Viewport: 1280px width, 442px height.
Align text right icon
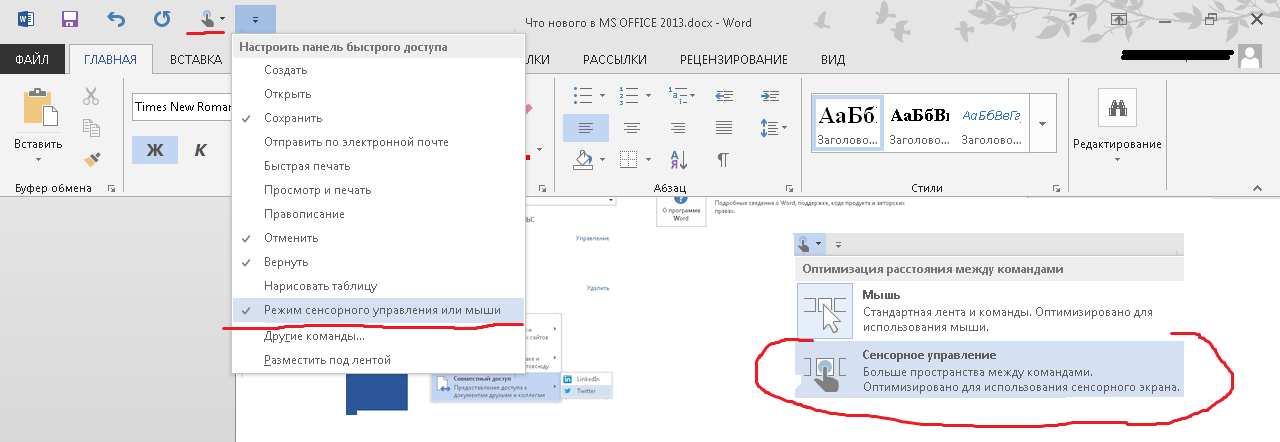tap(678, 127)
